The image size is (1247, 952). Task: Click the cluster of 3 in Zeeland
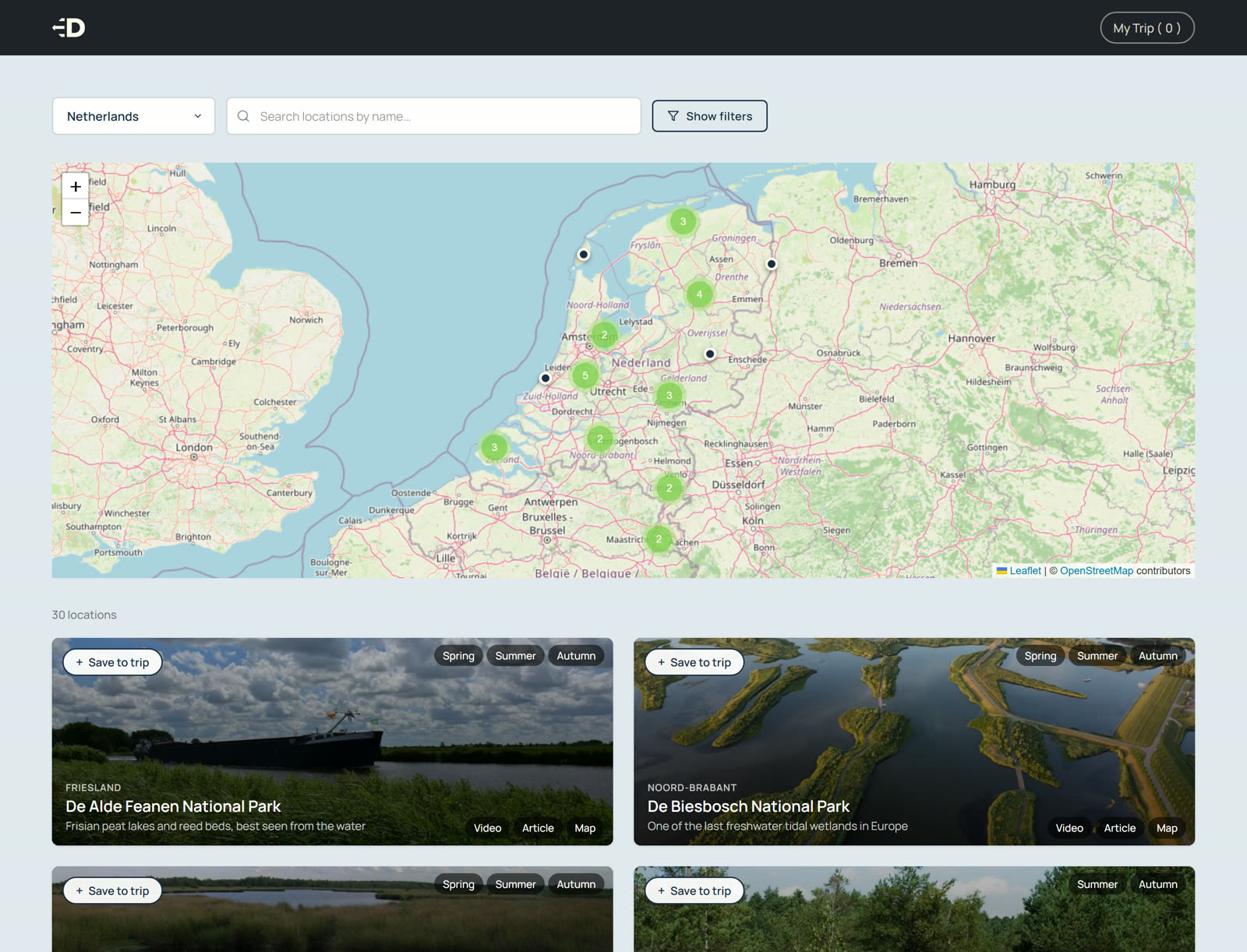coord(494,447)
